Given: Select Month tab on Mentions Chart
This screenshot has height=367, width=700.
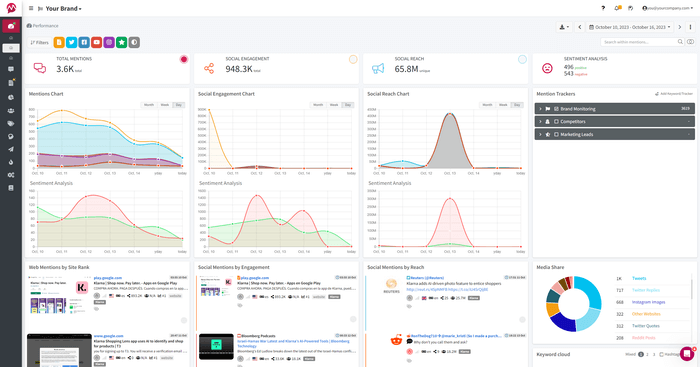Looking at the screenshot, I should click(149, 105).
